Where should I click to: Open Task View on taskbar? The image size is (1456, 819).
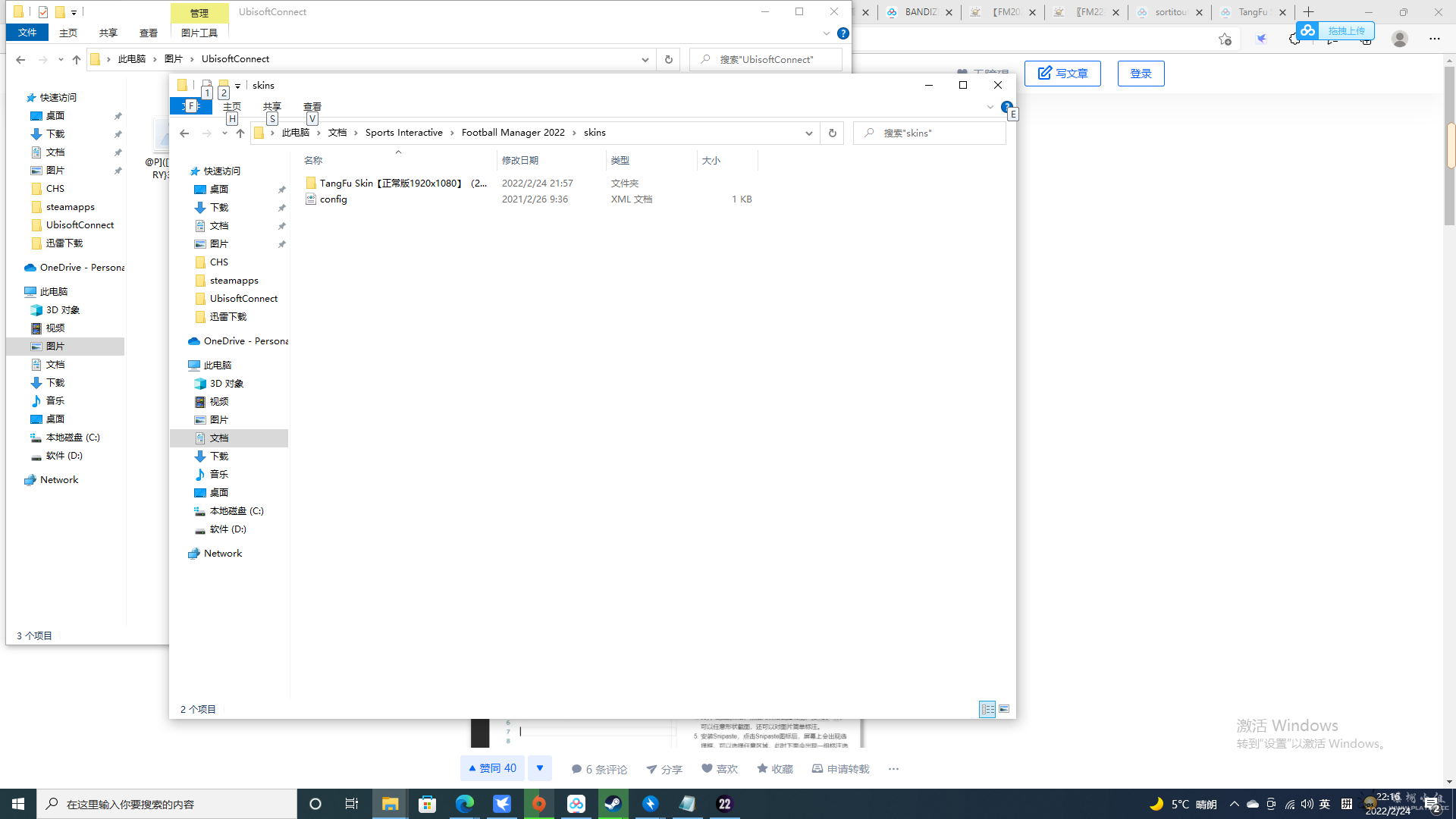352,804
